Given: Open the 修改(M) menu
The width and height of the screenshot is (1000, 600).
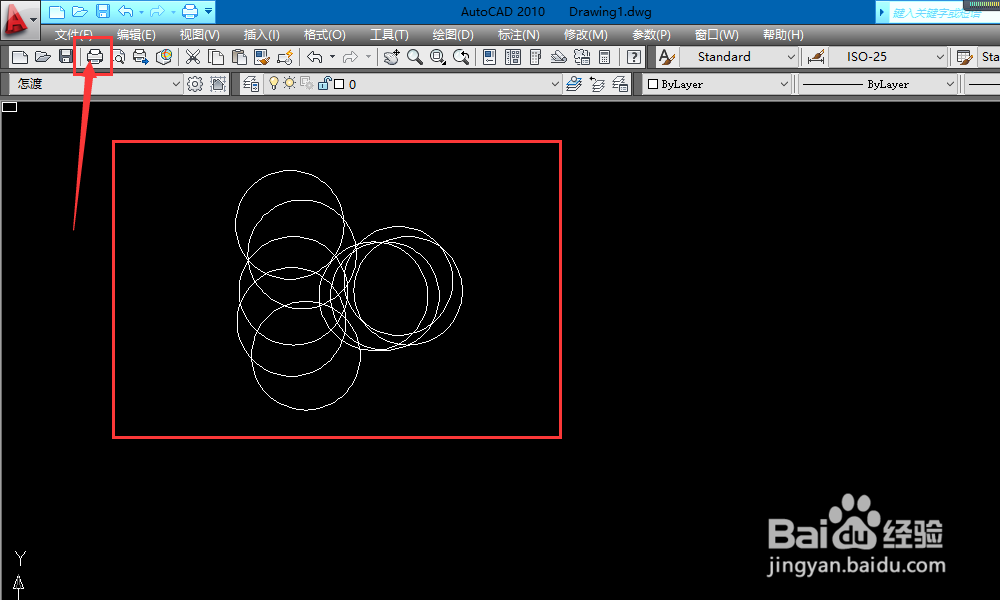Looking at the screenshot, I should (x=585, y=35).
